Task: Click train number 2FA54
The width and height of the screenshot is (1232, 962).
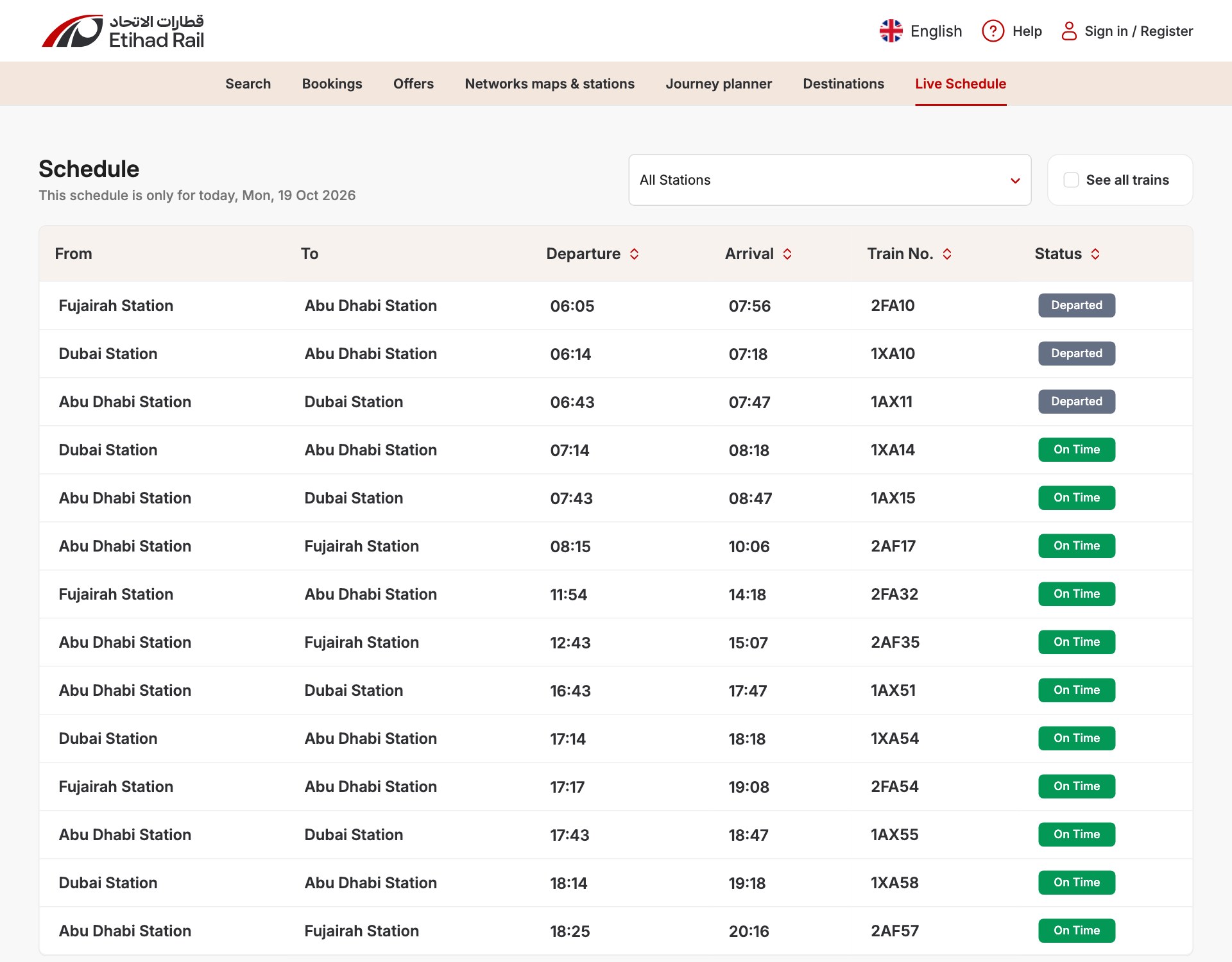Action: click(894, 787)
